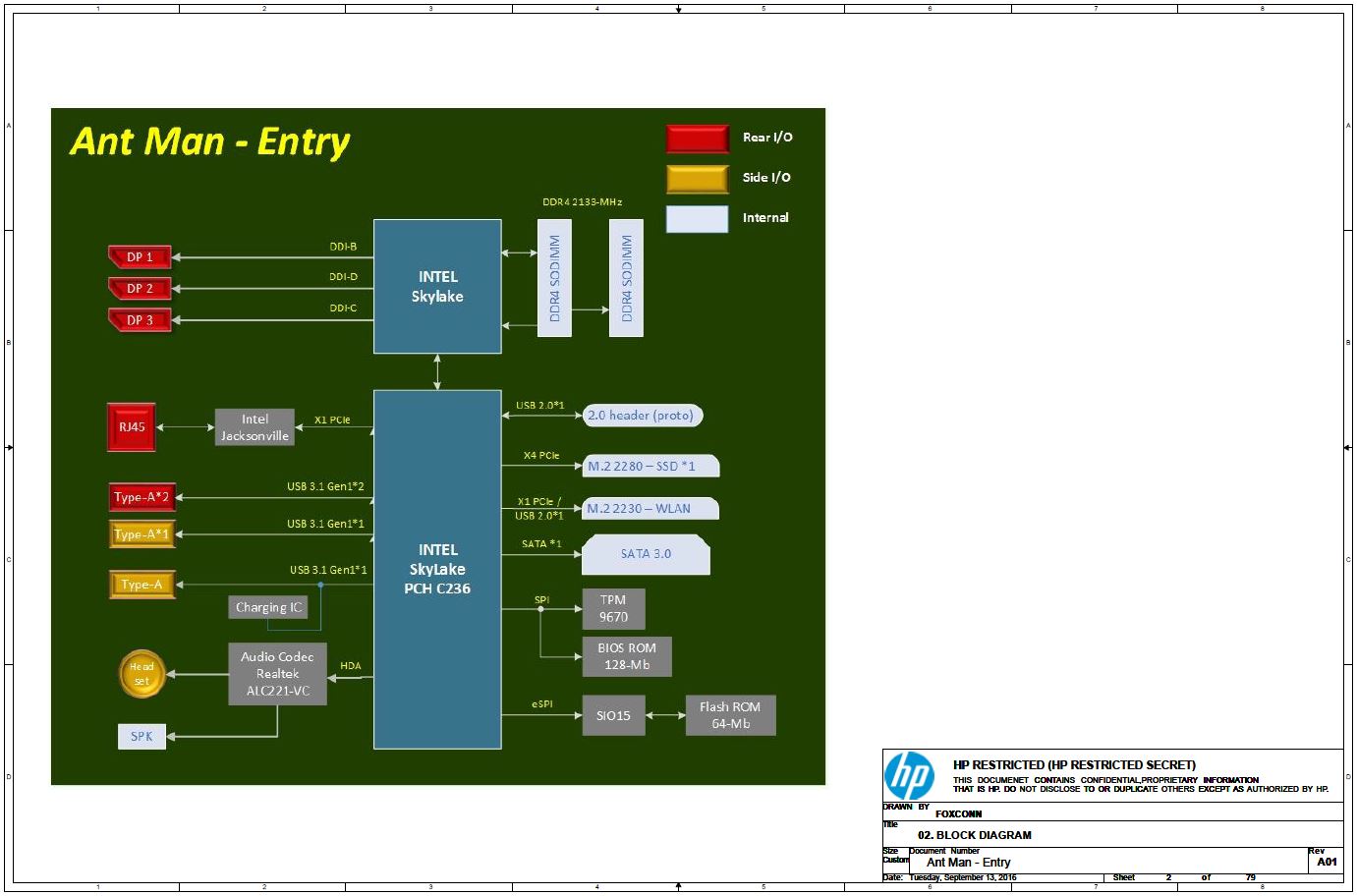Click the yellow Side I/O legend swatch

(698, 179)
